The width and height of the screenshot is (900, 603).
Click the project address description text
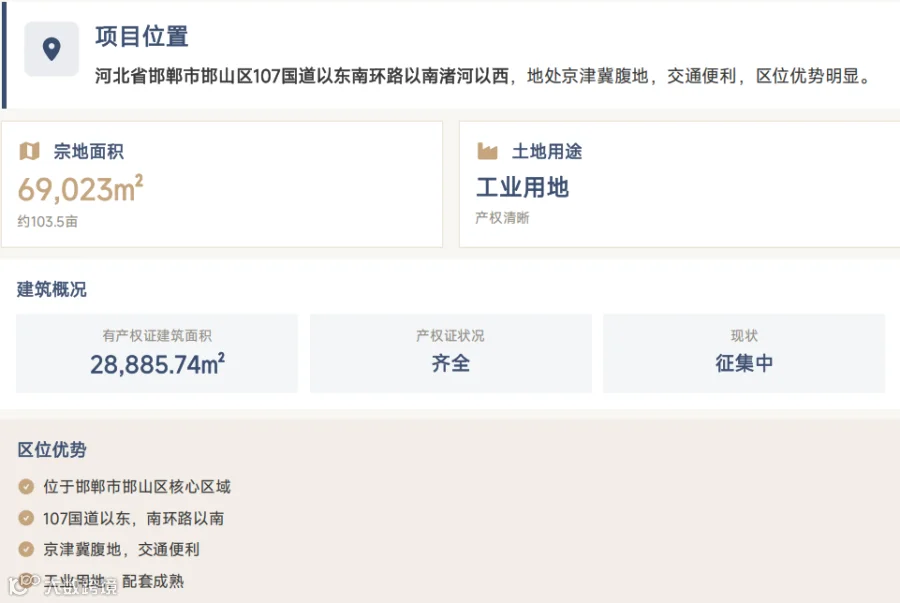tap(484, 76)
